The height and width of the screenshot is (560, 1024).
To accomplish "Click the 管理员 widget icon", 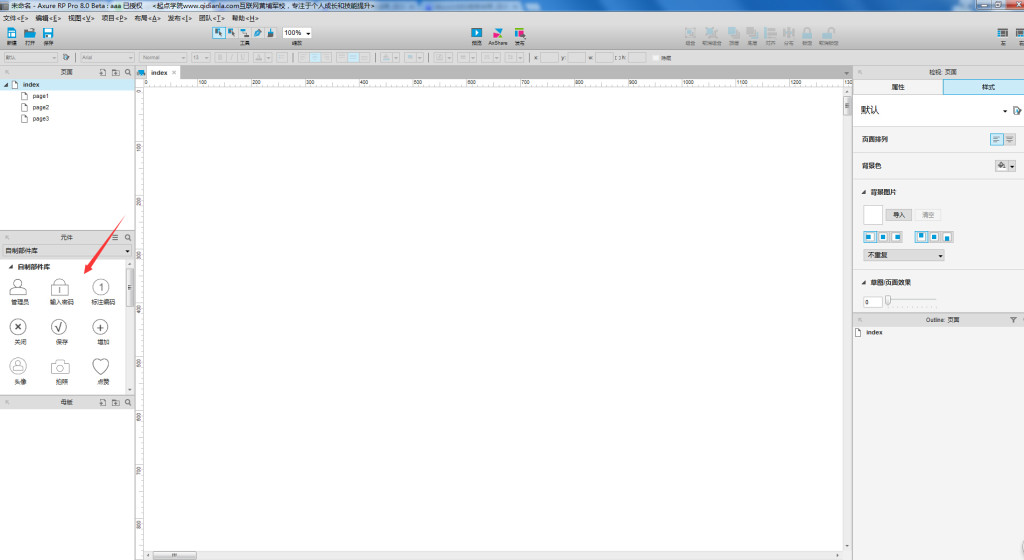I will (x=18, y=287).
